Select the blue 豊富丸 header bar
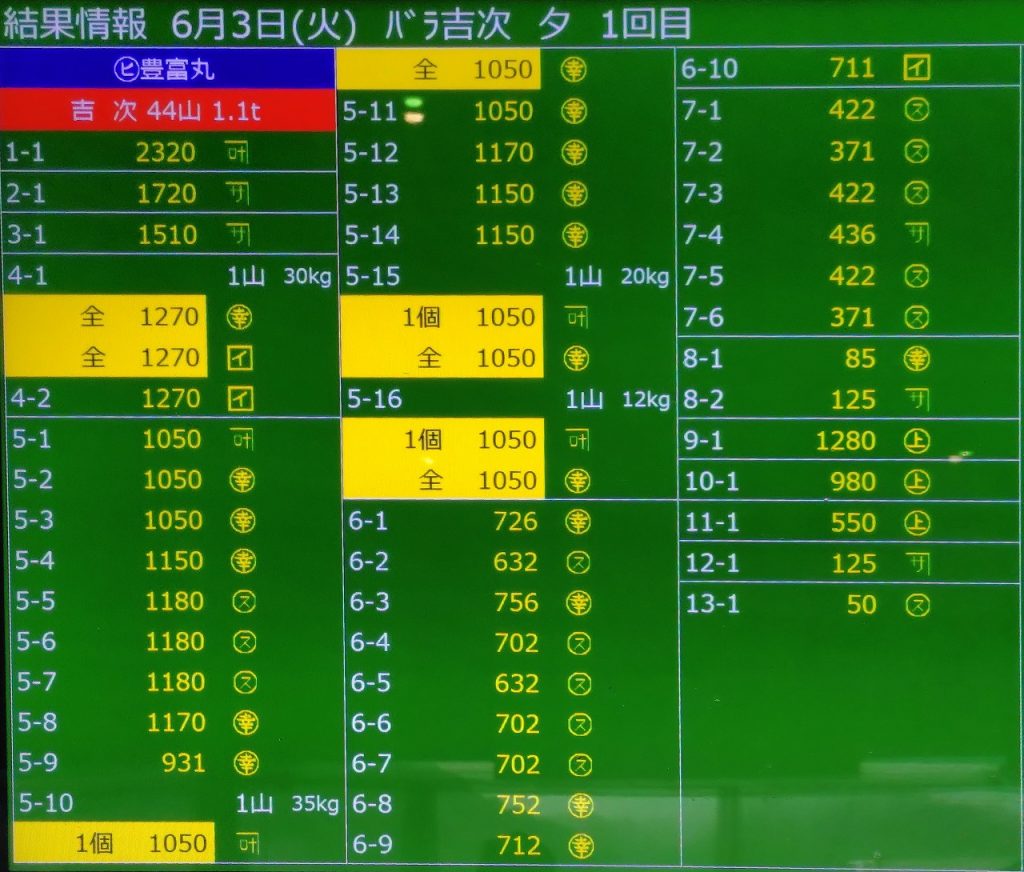 pyautogui.click(x=167, y=70)
